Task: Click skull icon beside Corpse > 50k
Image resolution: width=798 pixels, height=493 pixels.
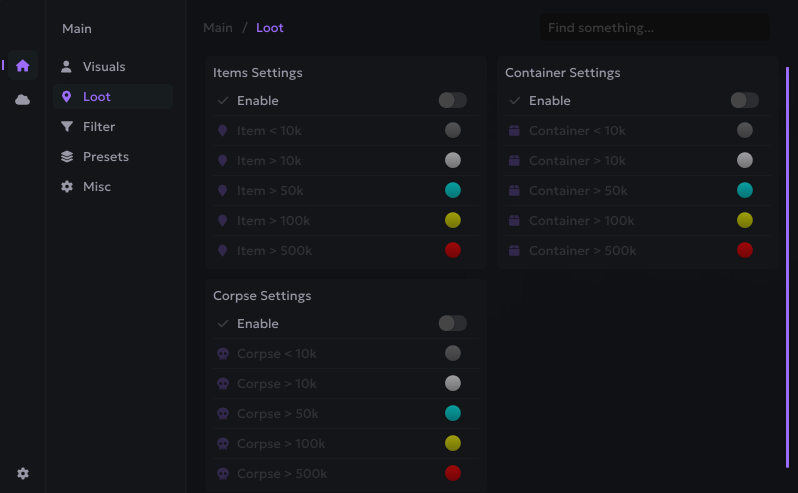Action: click(x=223, y=414)
